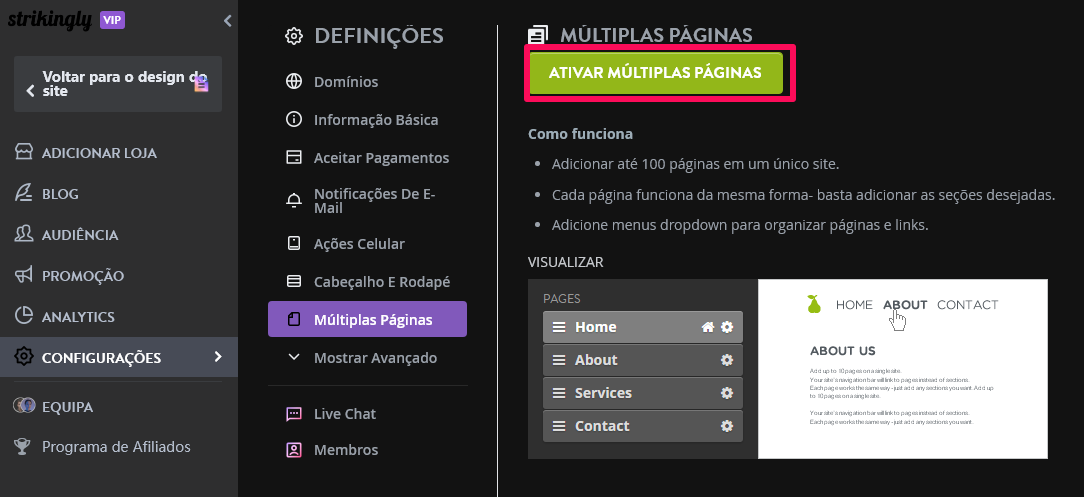
Task: Click the pages icon beside Múltiplas Páginas heading
Action: point(538,35)
